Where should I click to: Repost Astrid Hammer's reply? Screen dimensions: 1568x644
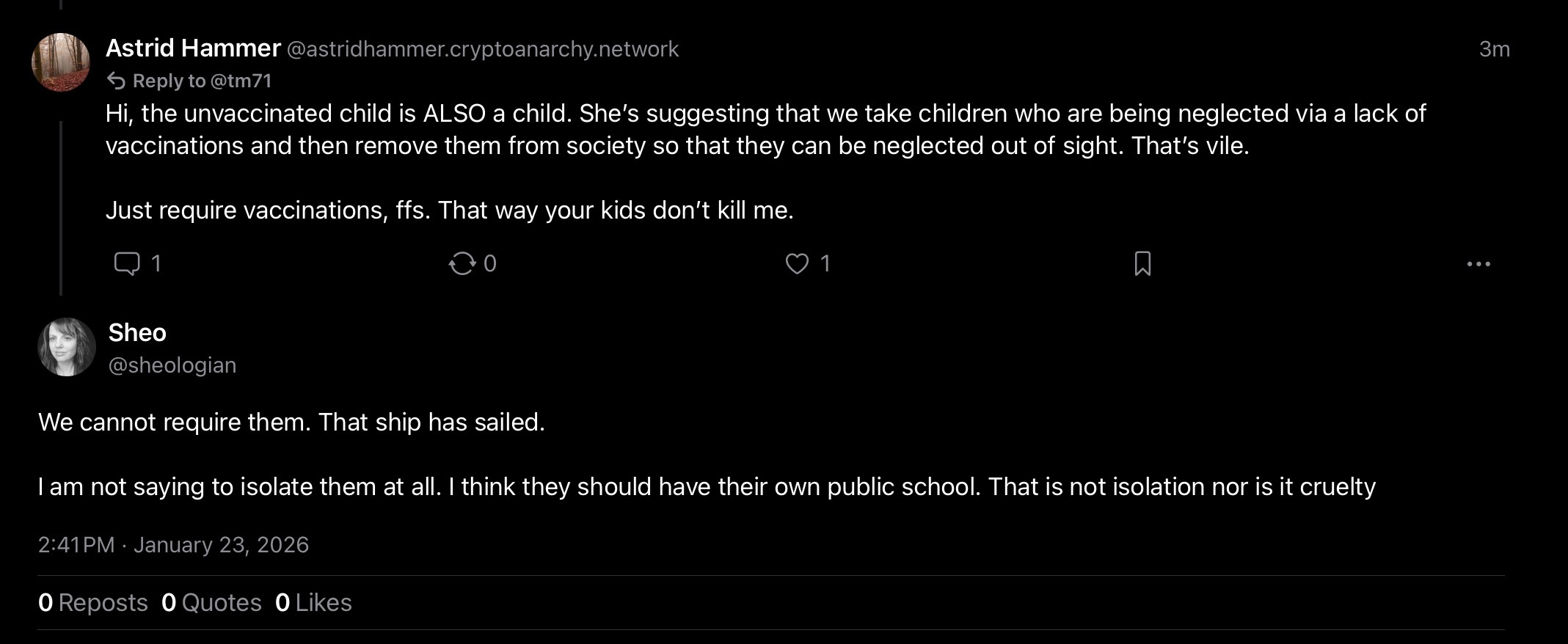[x=462, y=263]
